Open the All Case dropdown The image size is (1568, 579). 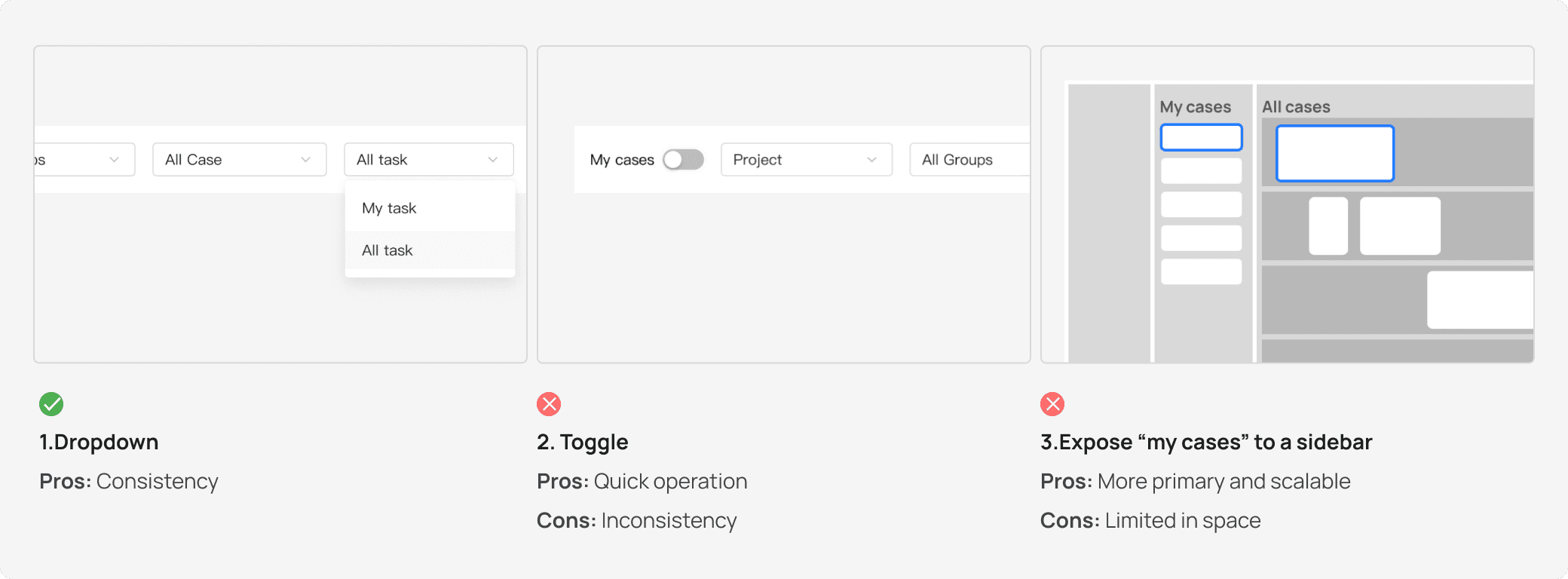click(240, 160)
